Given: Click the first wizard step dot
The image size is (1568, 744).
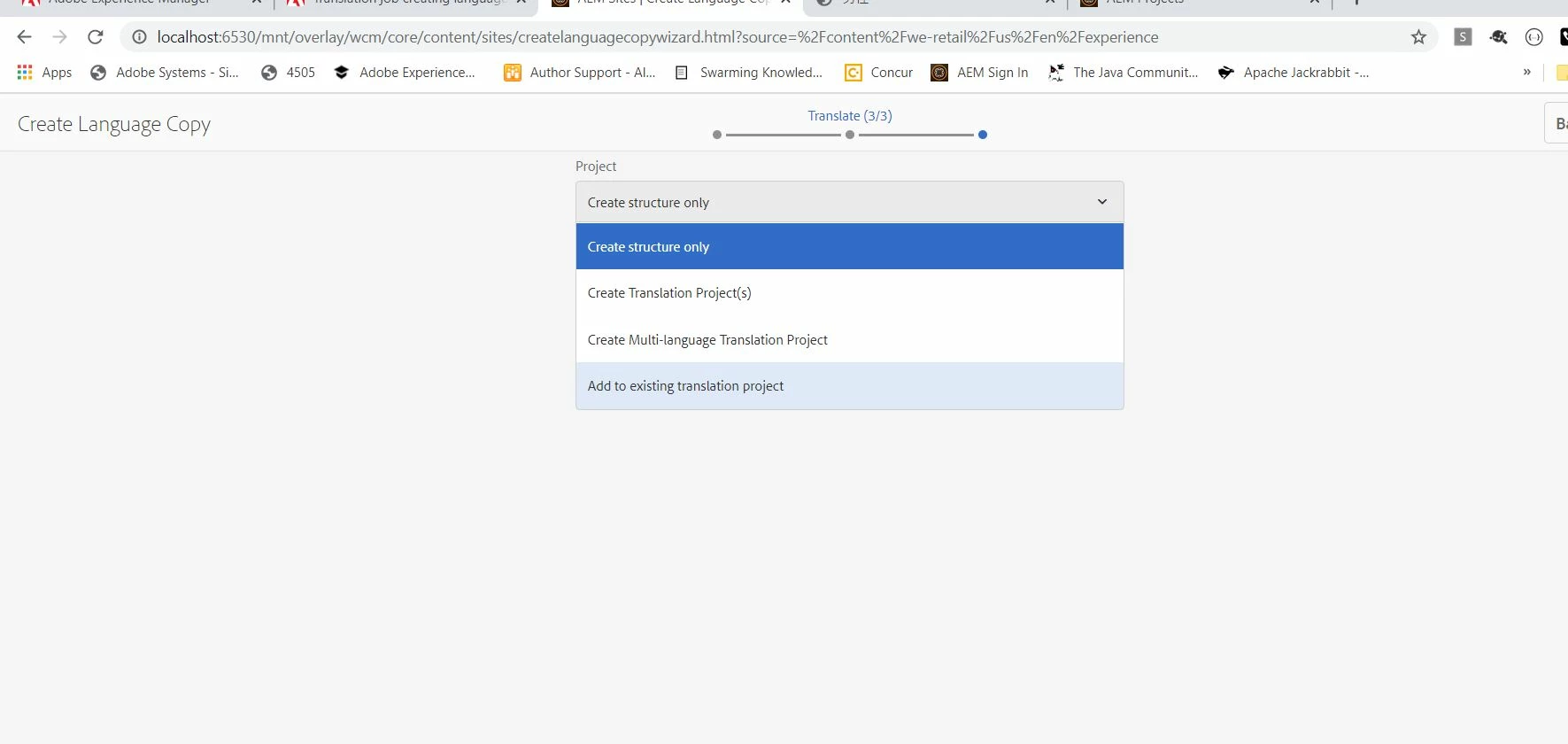Looking at the screenshot, I should tap(717, 135).
